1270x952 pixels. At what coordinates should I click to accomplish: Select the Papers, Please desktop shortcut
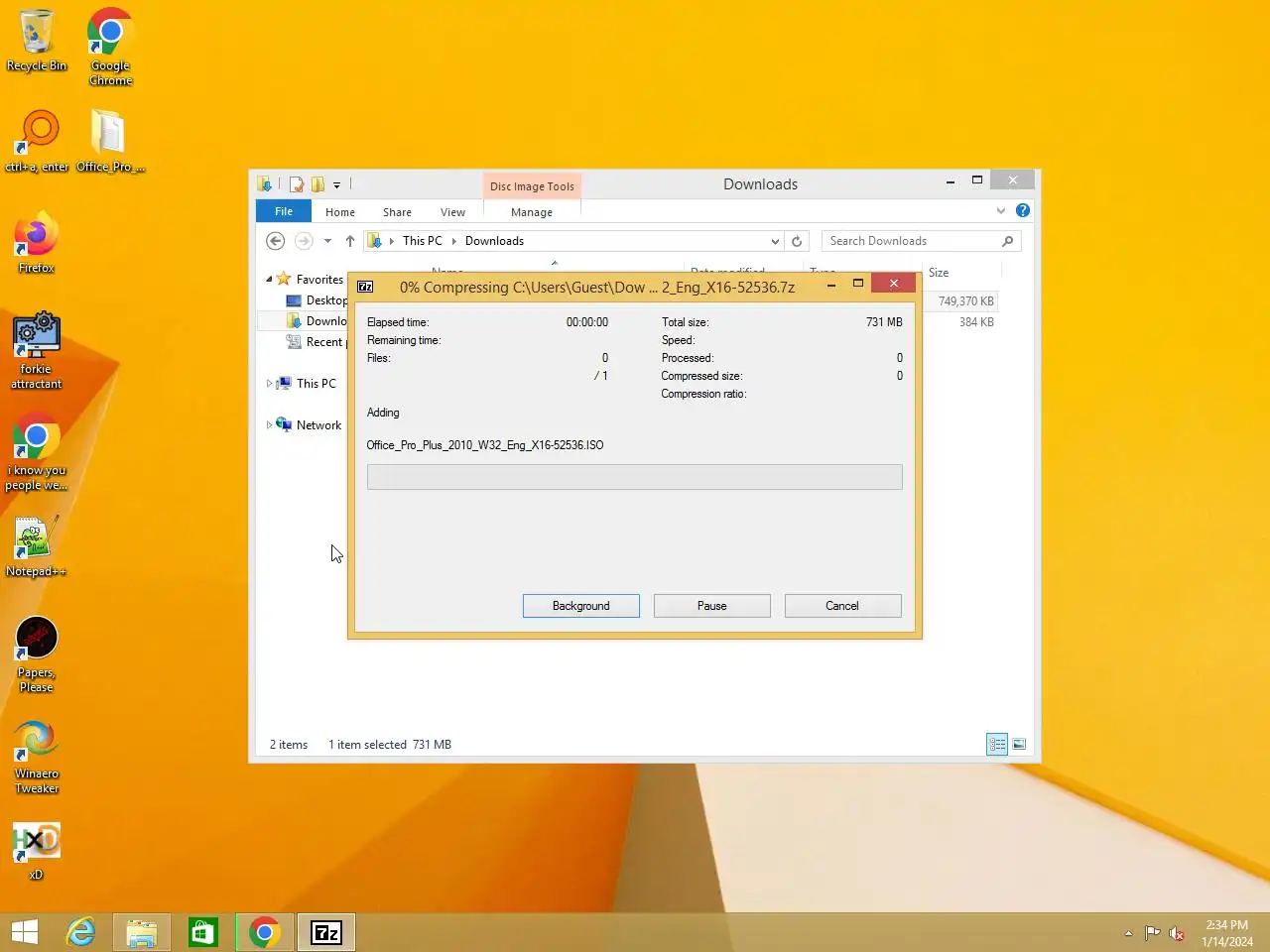(37, 654)
